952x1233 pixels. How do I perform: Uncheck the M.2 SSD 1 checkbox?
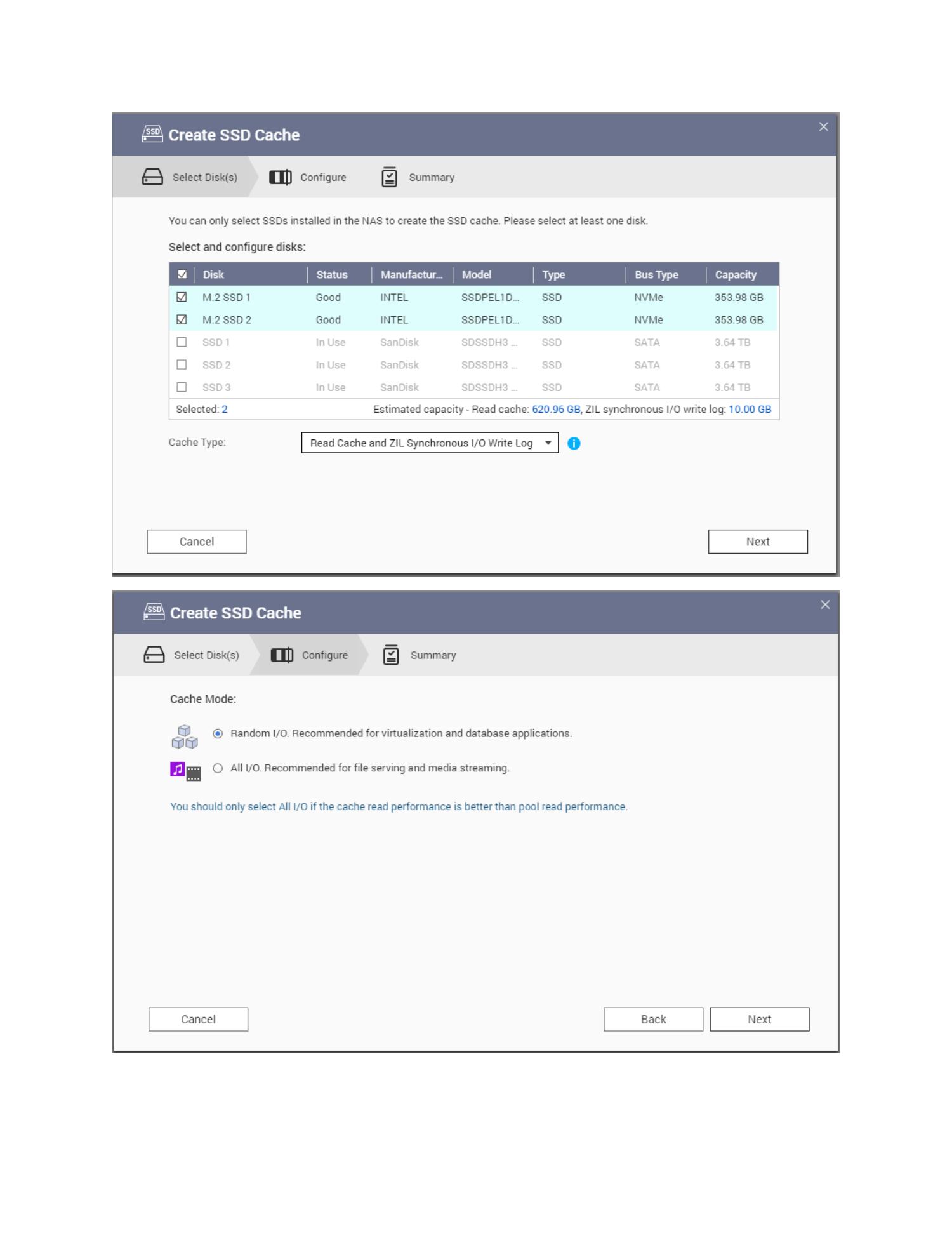coord(182,297)
